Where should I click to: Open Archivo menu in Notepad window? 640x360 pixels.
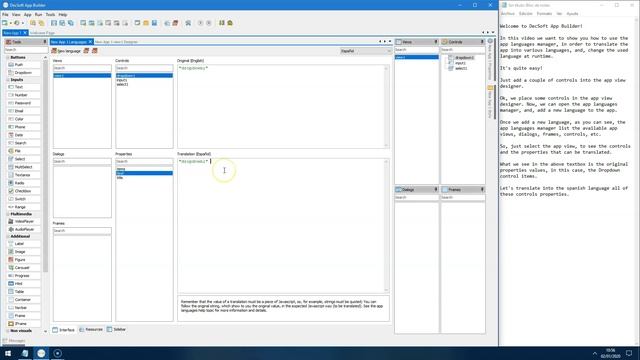point(507,13)
